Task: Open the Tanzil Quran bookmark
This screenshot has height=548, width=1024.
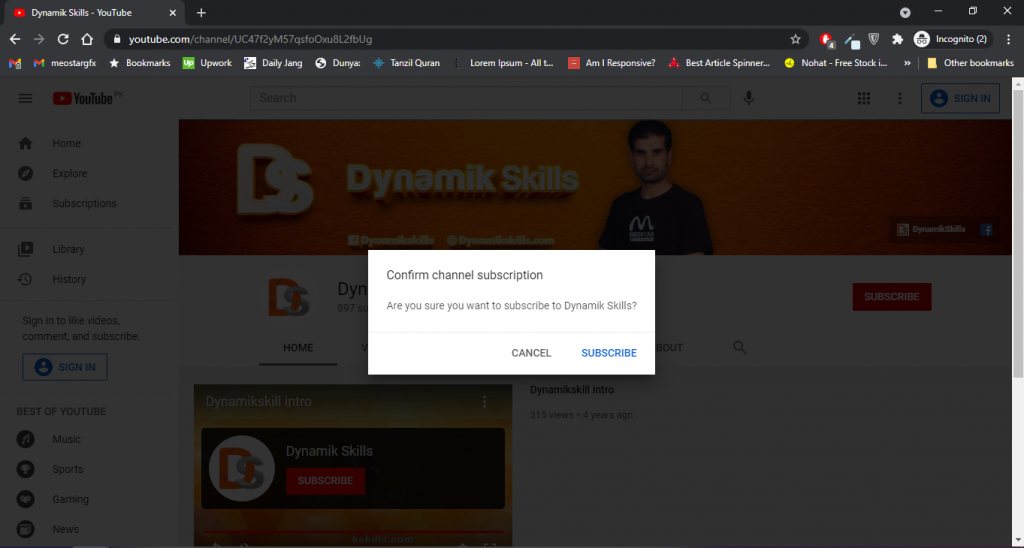Action: pyautogui.click(x=406, y=63)
